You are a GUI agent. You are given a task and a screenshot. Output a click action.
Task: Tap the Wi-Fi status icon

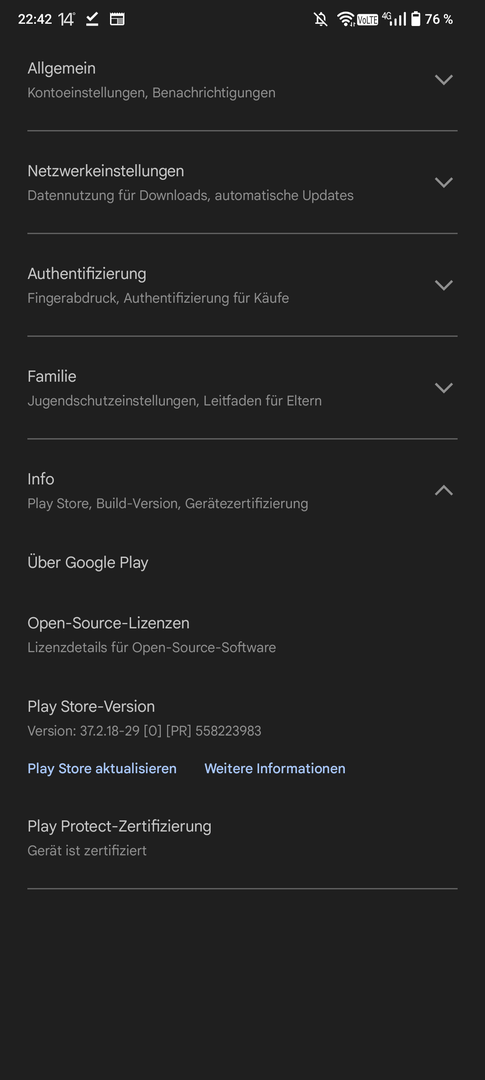(345, 19)
